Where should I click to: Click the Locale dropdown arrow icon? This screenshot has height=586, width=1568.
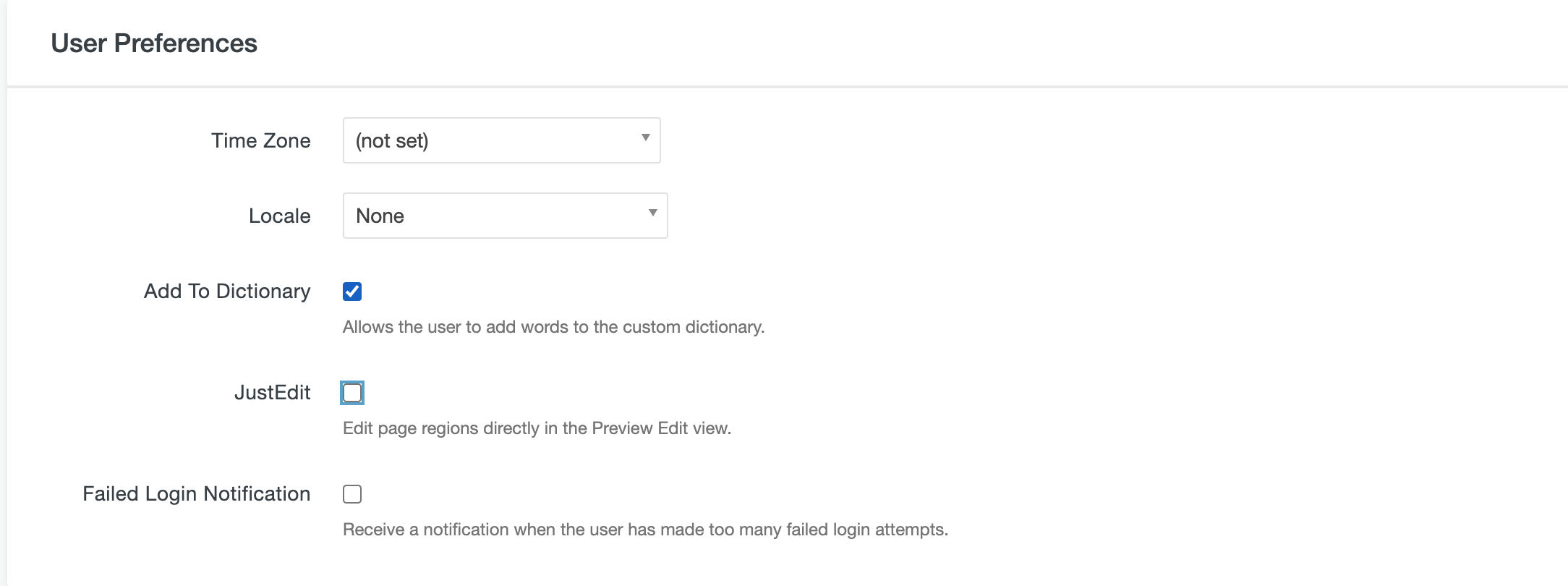coord(652,213)
